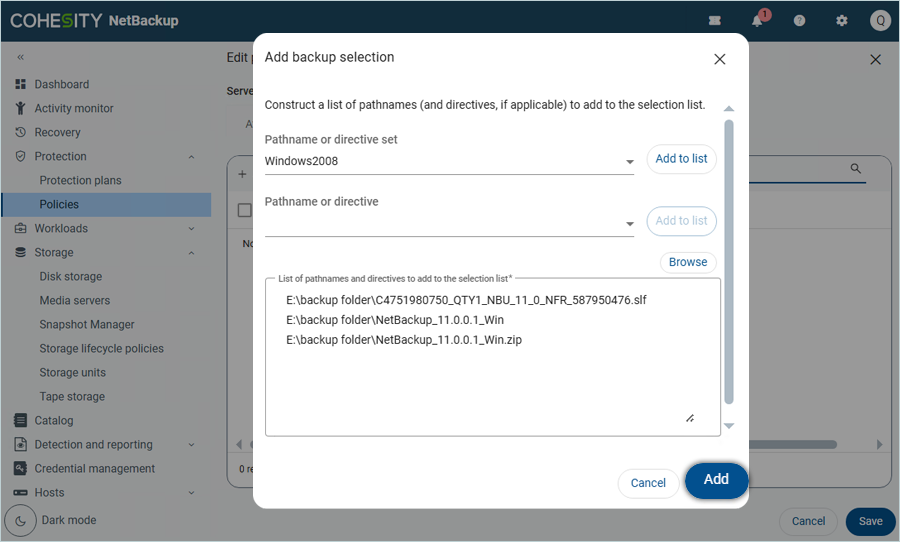The width and height of the screenshot is (900, 542).
Task: Click the Dashboard icon in the sidebar
Action: click(21, 84)
